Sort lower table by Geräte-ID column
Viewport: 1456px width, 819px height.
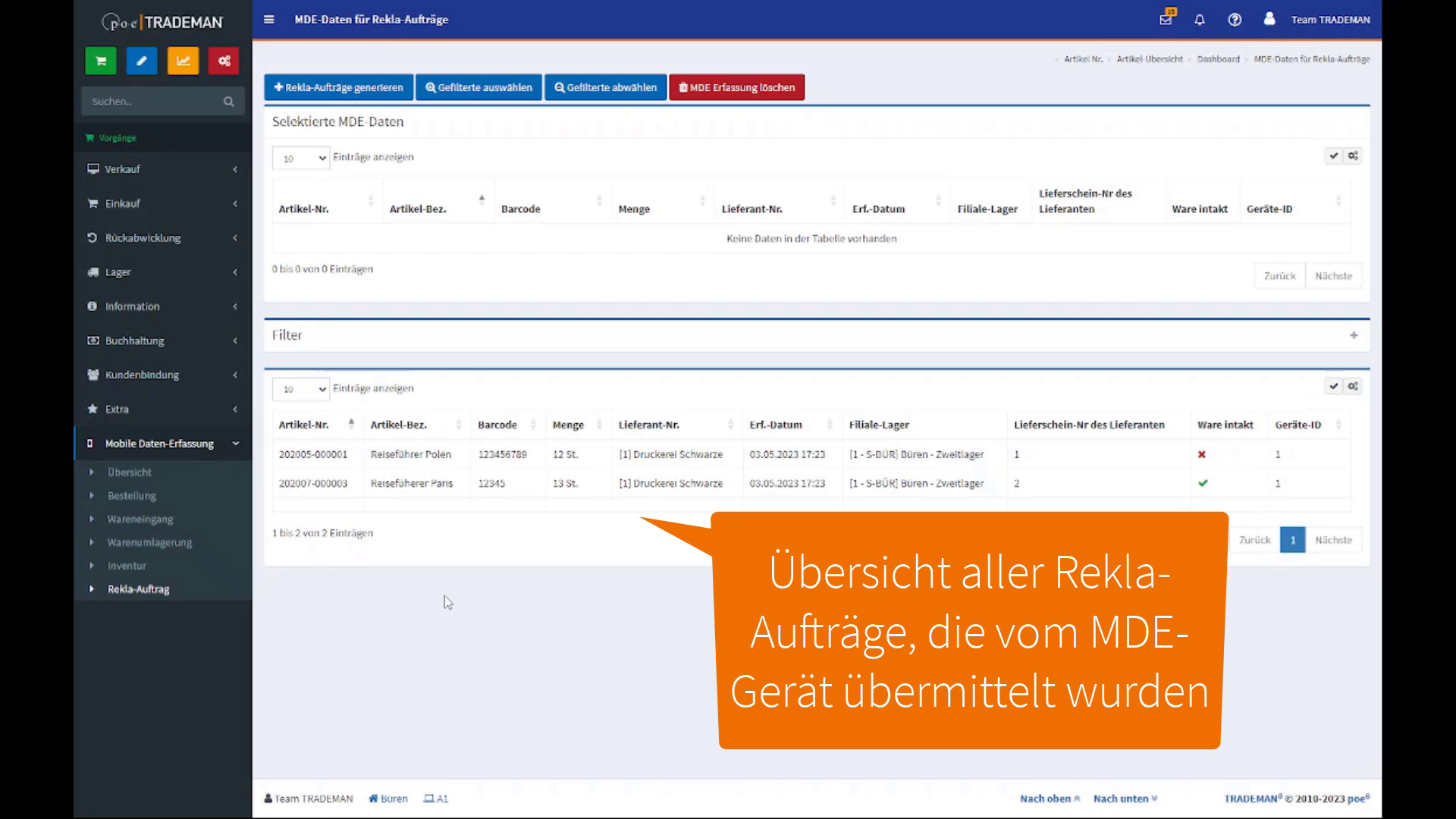pos(1309,425)
